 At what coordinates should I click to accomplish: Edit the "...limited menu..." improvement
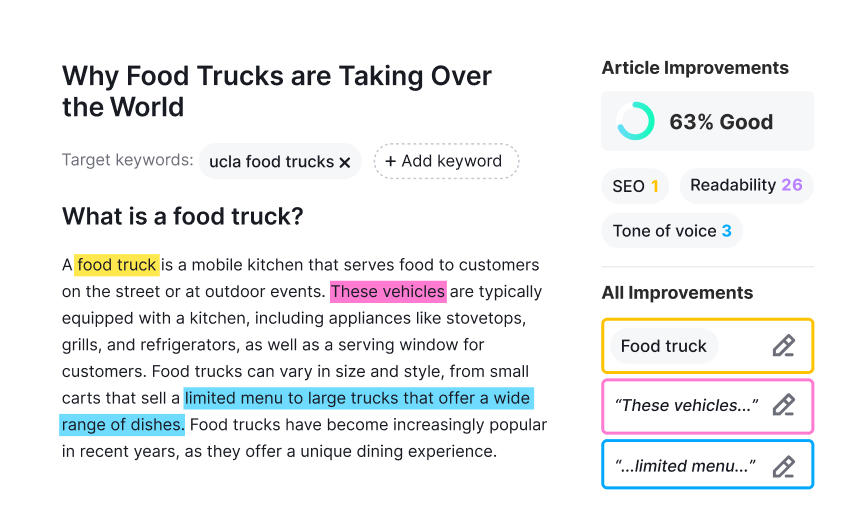pyautogui.click(x=783, y=465)
